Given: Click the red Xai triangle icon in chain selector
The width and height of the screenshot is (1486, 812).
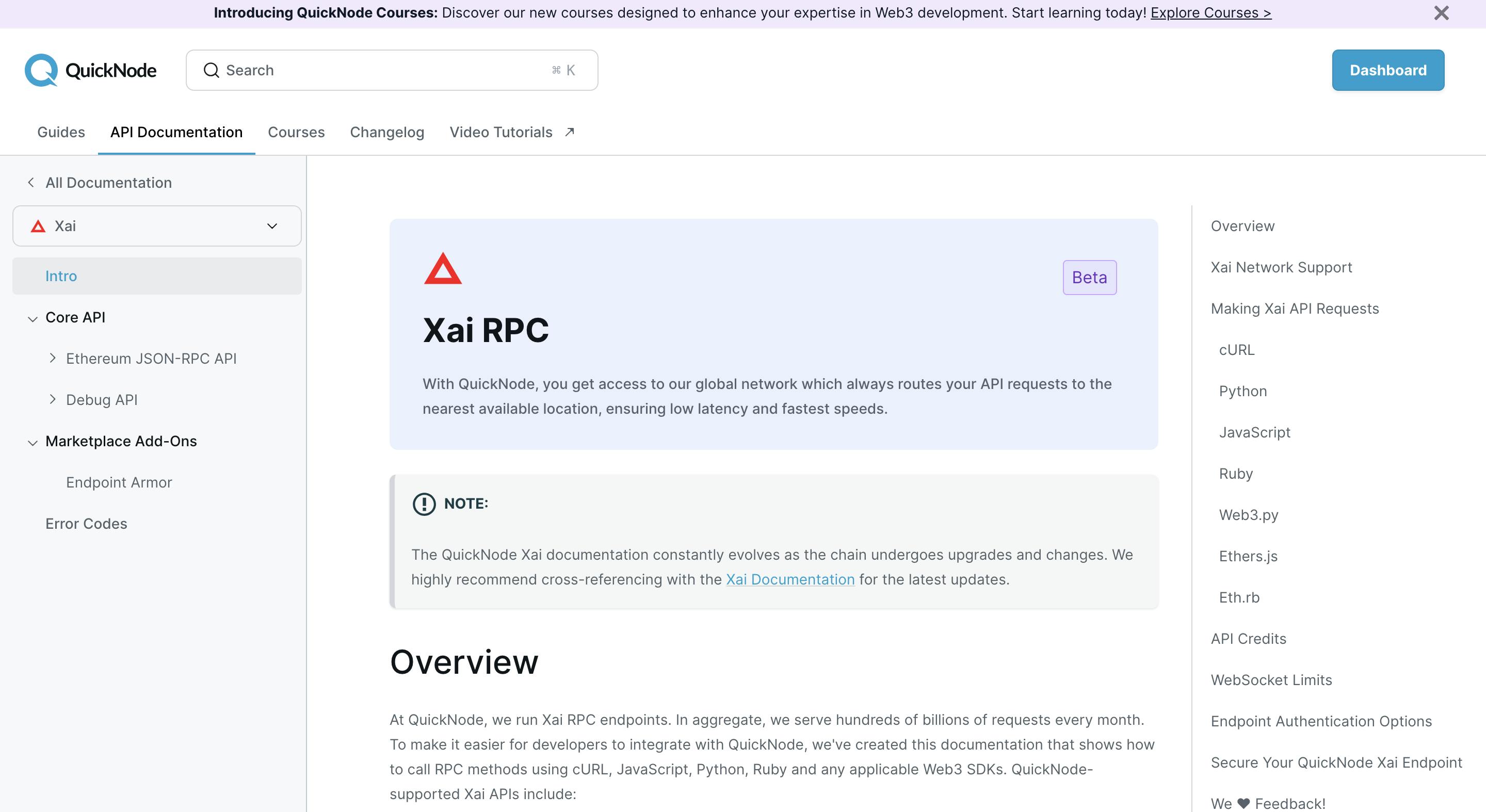Looking at the screenshot, I should coord(38,226).
